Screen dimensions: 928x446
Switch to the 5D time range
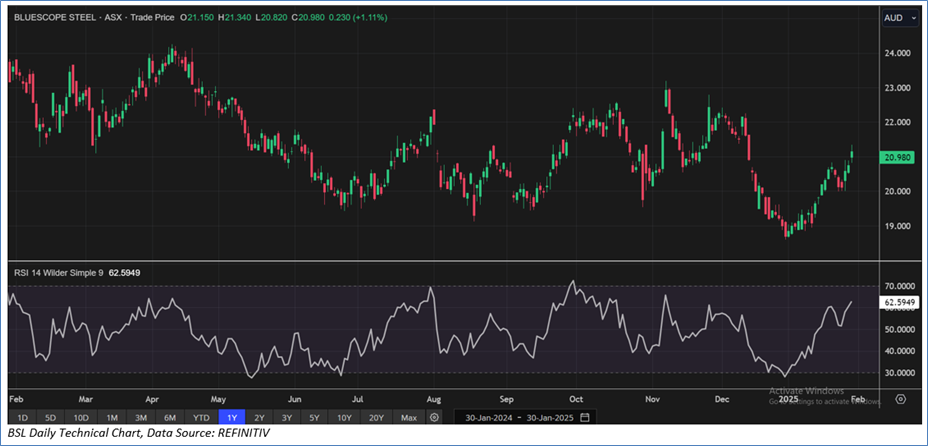(x=51, y=417)
